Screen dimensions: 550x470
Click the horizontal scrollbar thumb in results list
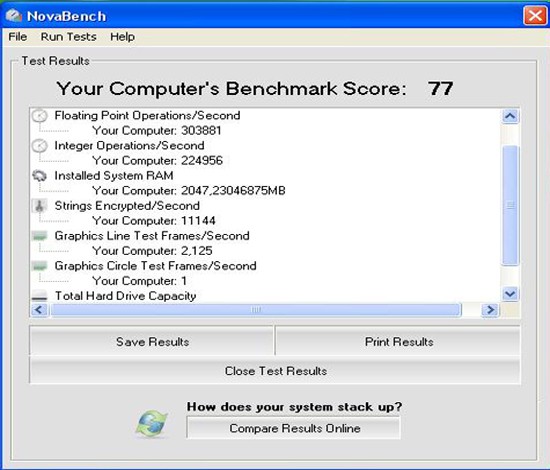coord(256,310)
